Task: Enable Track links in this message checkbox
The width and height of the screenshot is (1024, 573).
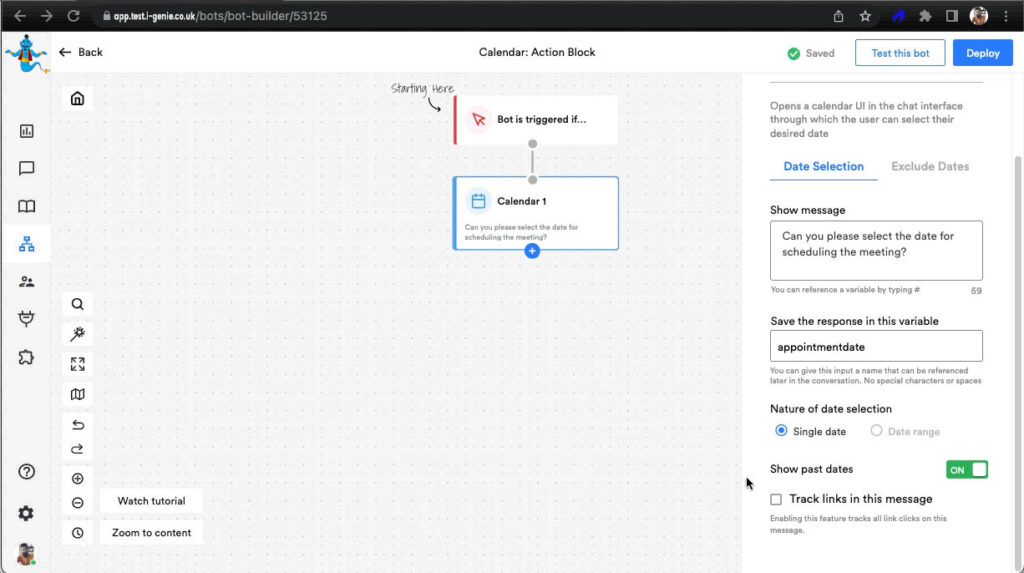Action: [x=776, y=499]
